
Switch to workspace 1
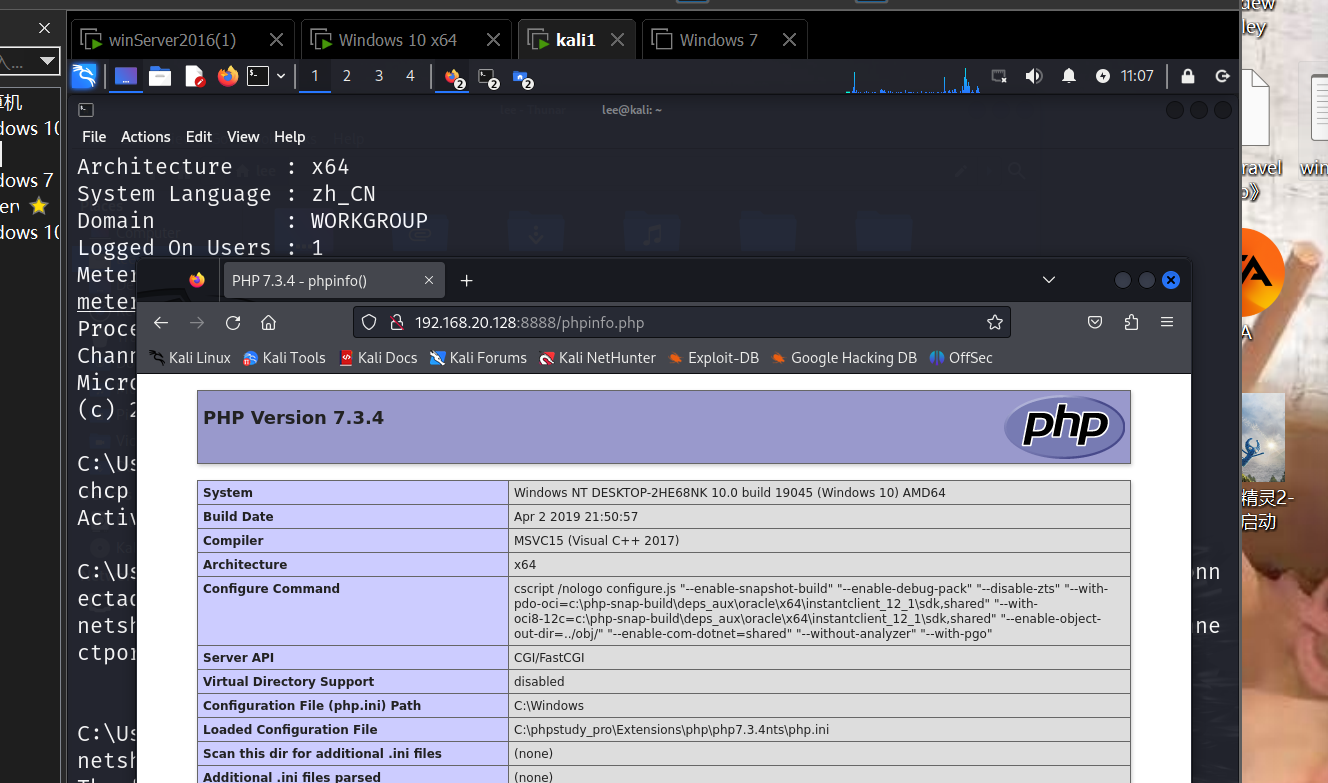coord(315,76)
